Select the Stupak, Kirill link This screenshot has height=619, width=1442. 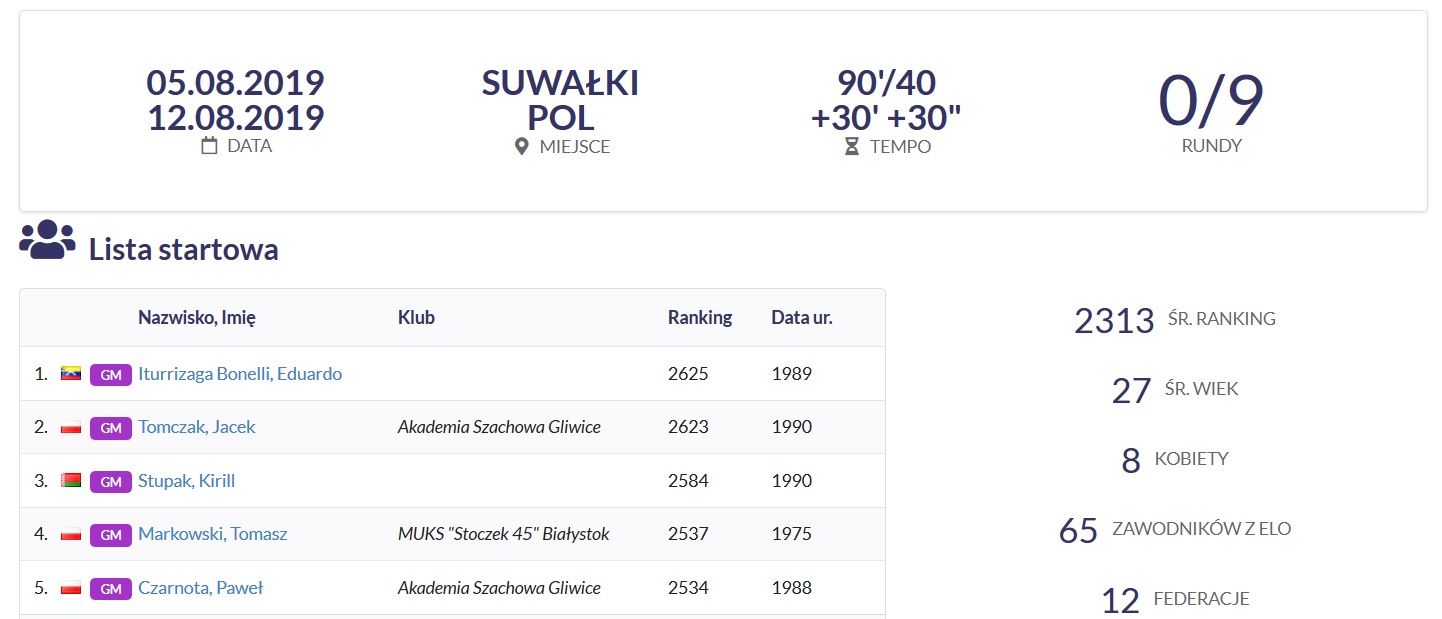187,481
